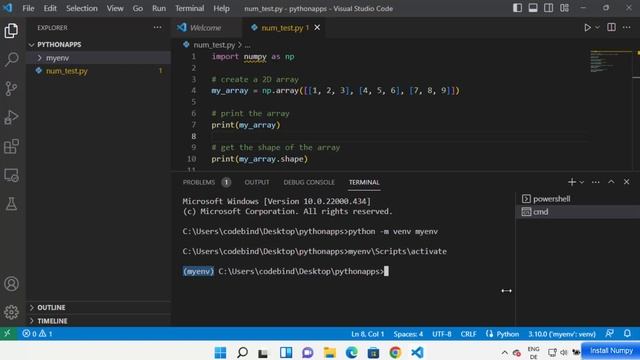Screen dimensions: 640x360
Task: Change line ending via CRLF status item
Action: click(x=468, y=334)
